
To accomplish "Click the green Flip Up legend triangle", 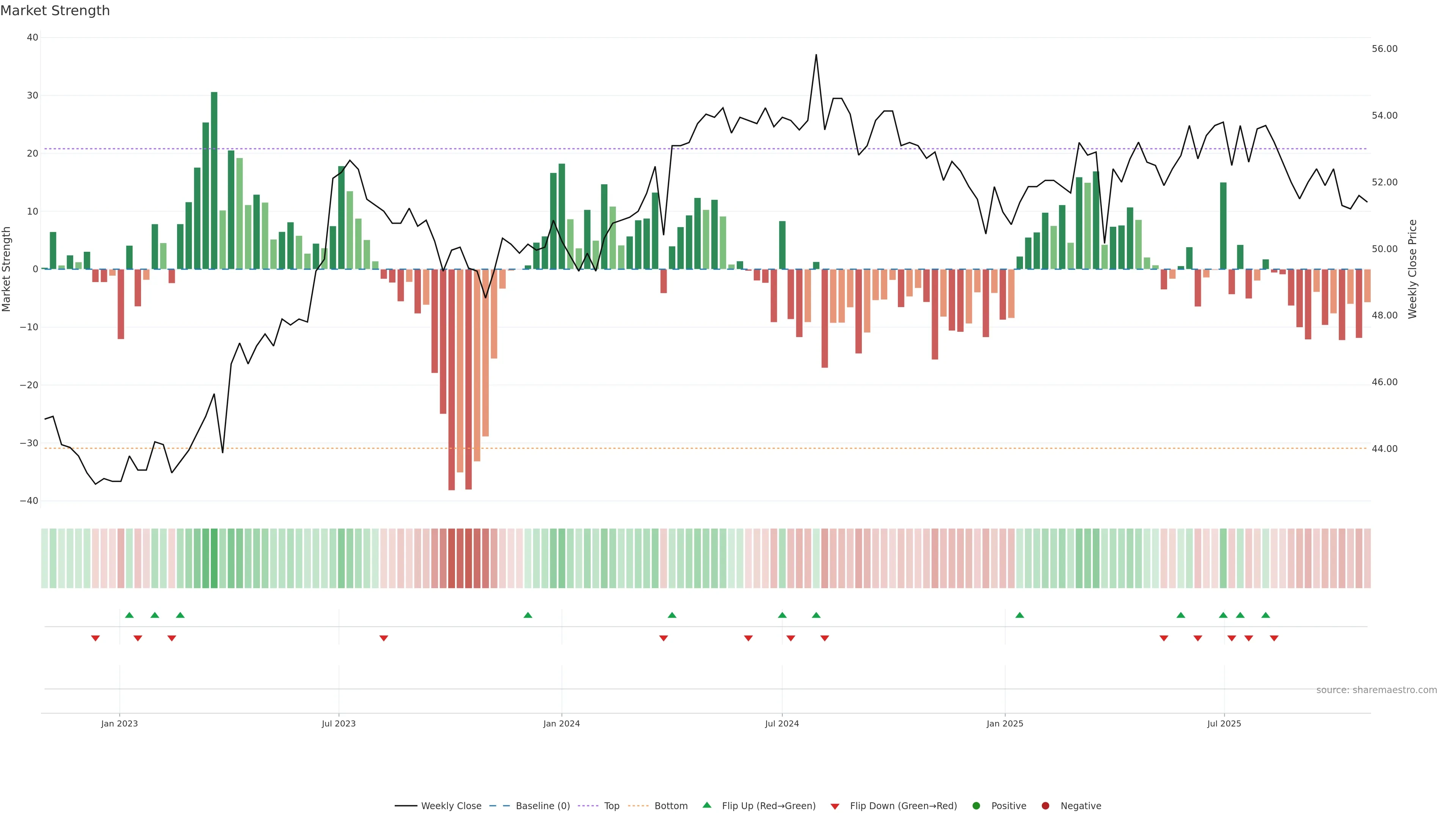I will [706, 805].
